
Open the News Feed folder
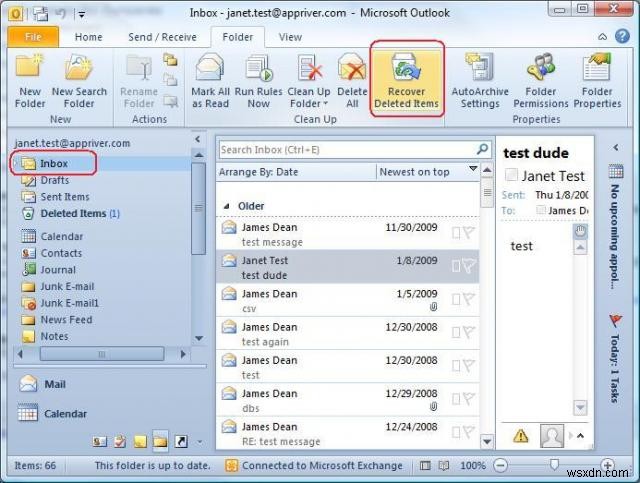pos(66,320)
